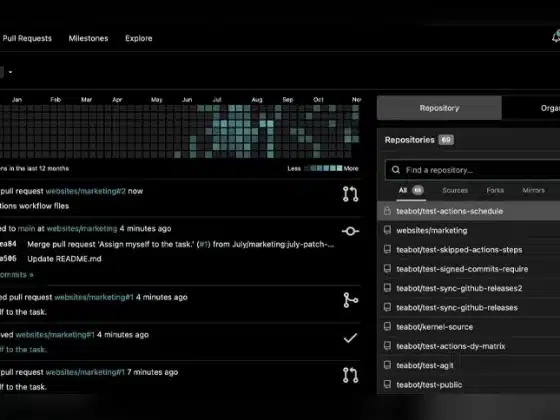Click repo icon beside websites/marketing in list
This screenshot has width=560, height=420.
pos(387,230)
